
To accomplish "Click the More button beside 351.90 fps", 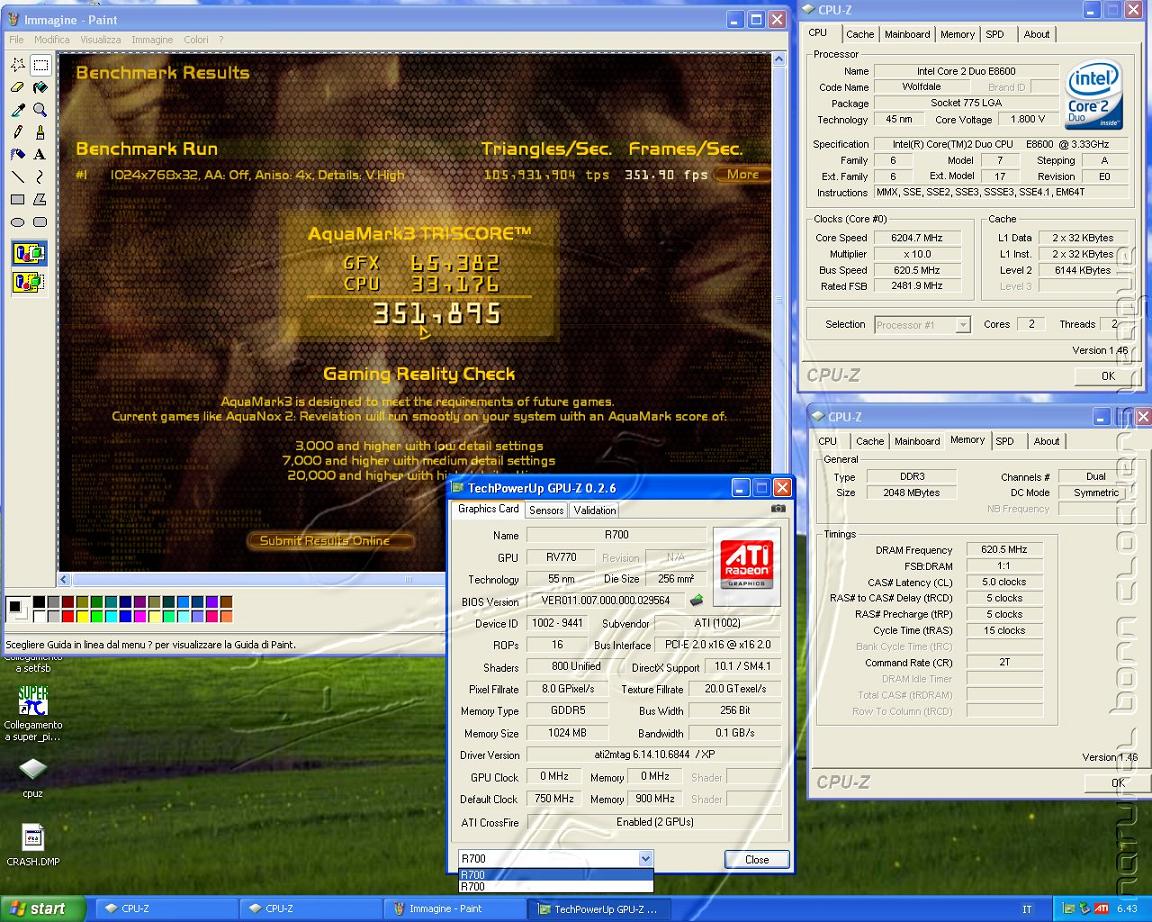I will (742, 174).
